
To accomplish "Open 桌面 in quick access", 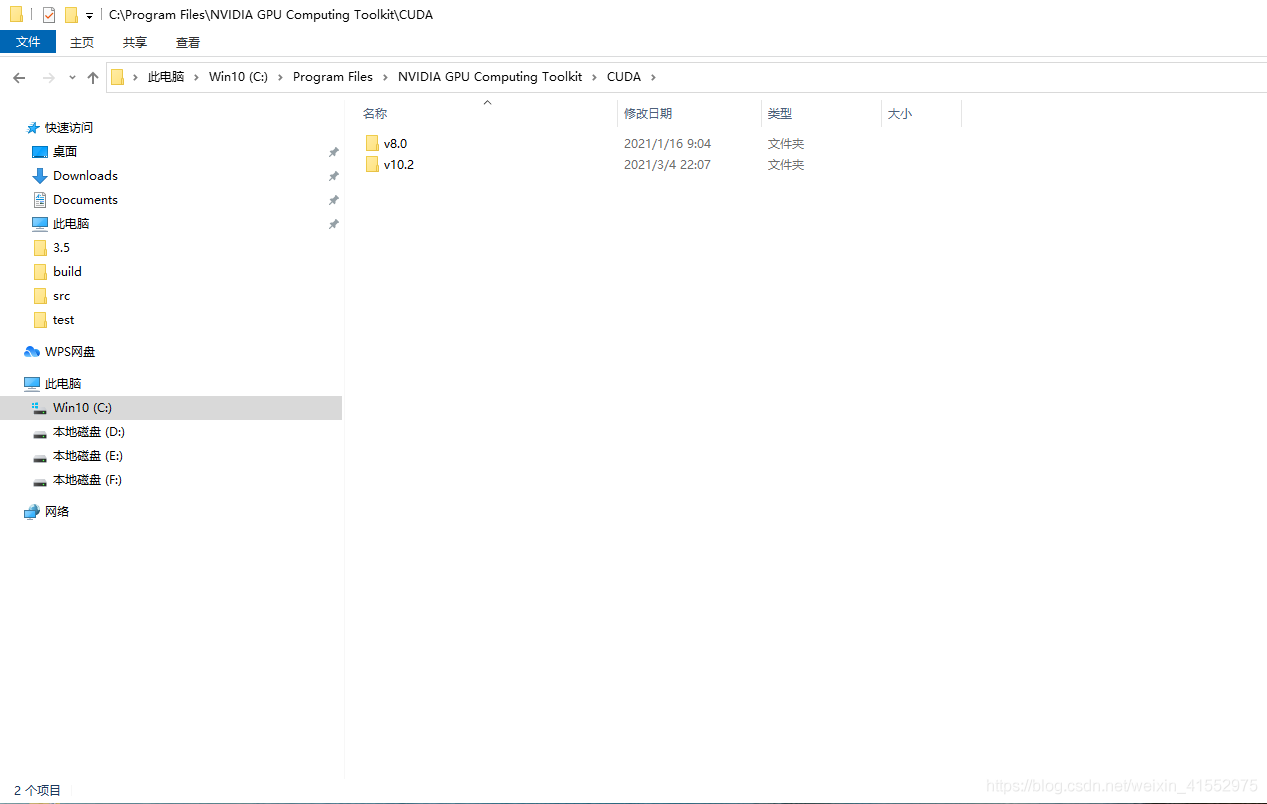I will click(65, 151).
